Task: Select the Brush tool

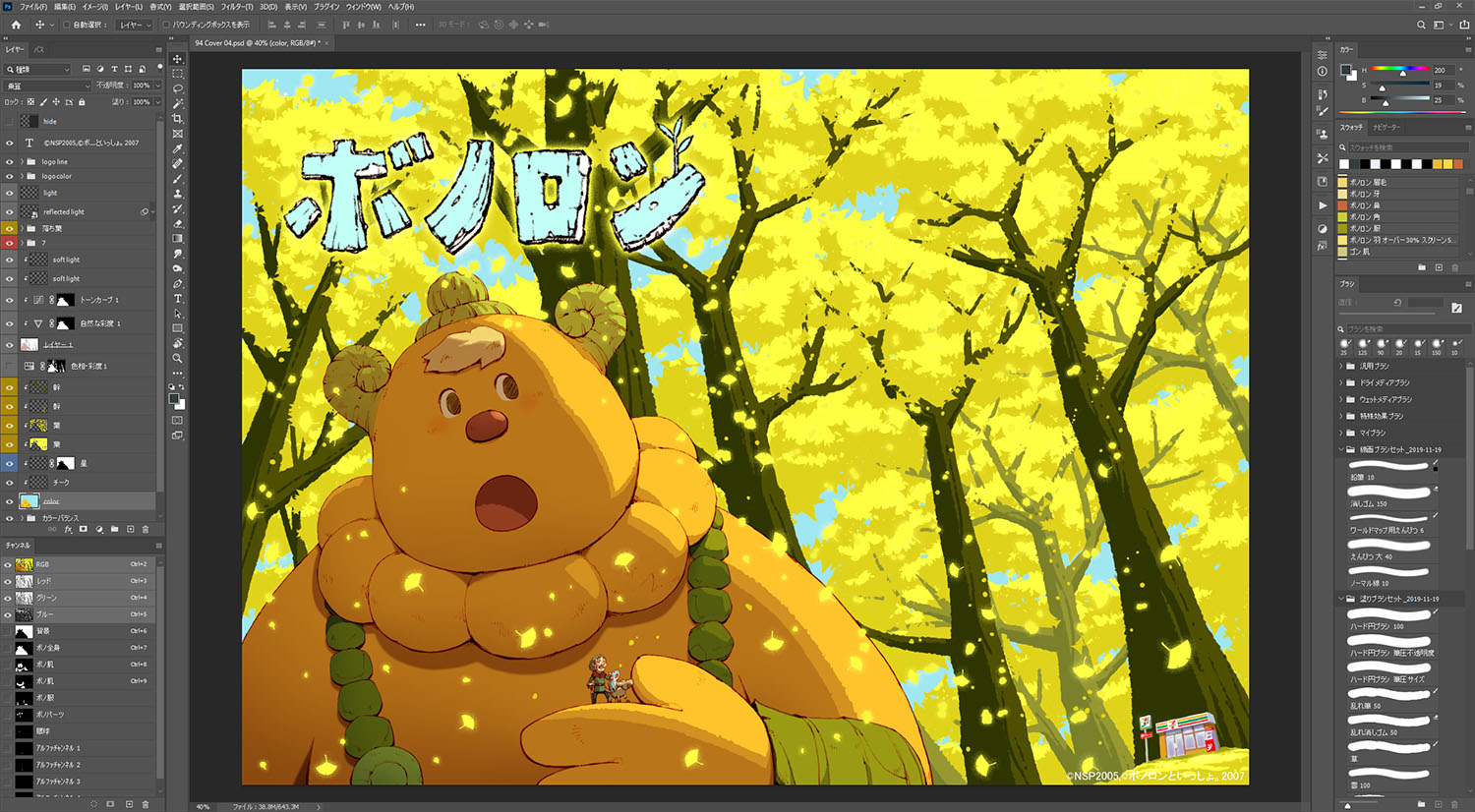Action: [x=178, y=179]
